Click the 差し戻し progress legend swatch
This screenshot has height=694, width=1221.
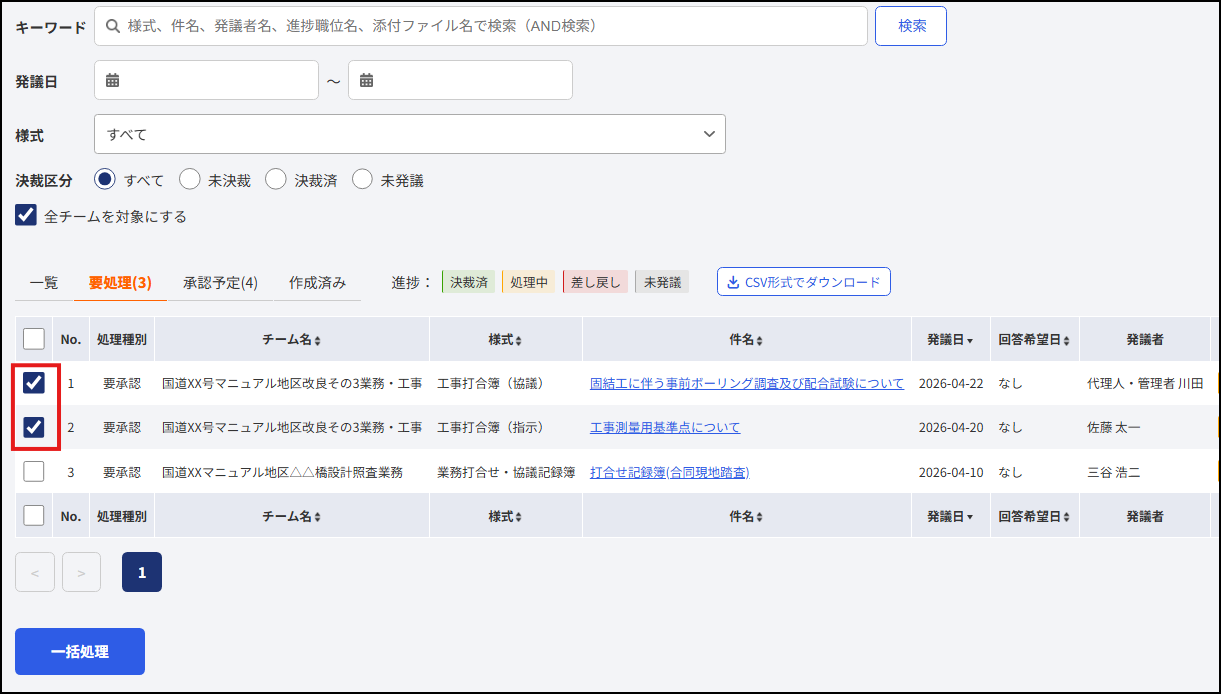595,282
